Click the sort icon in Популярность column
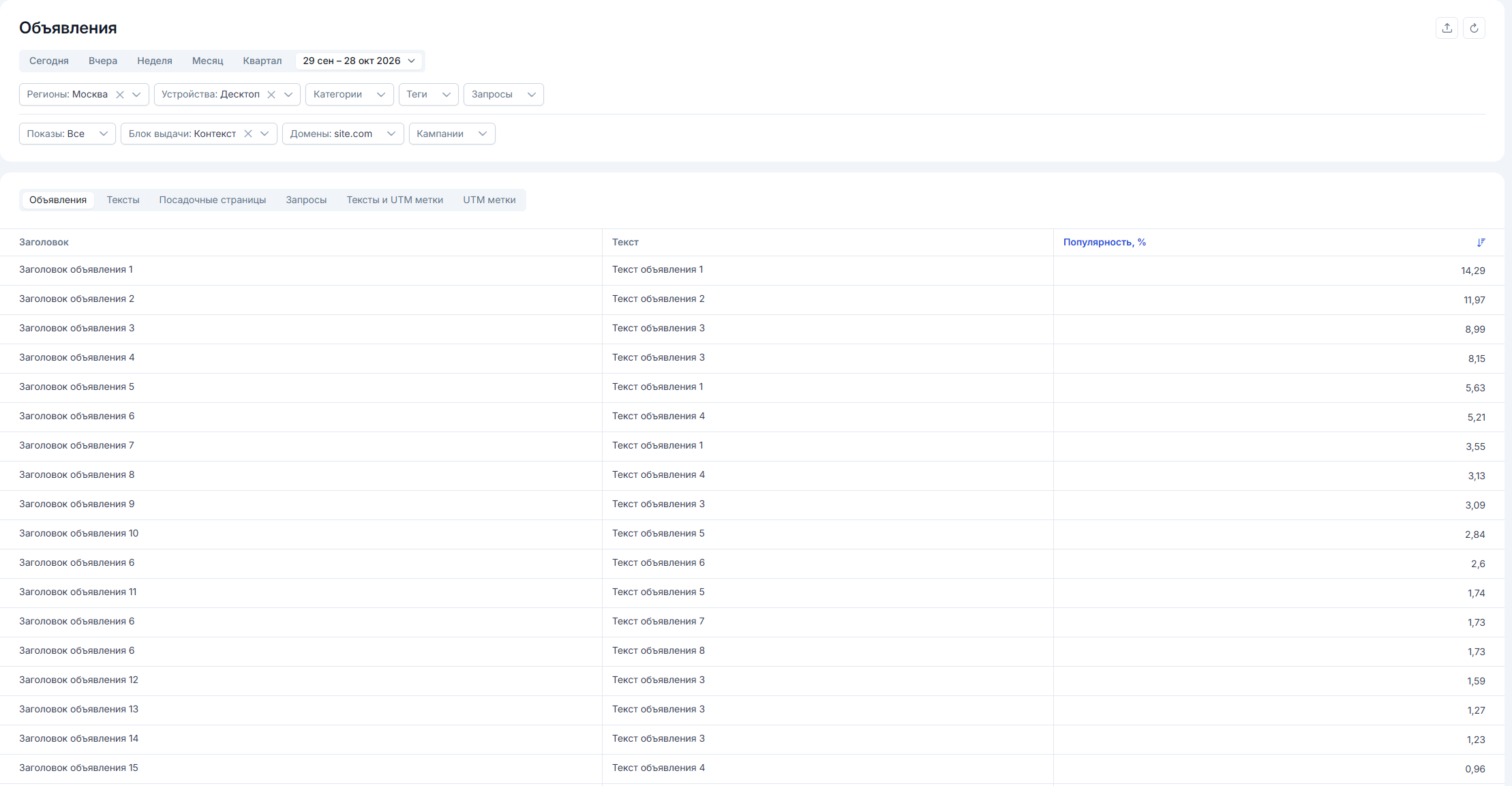This screenshot has width=1512, height=786. [1481, 243]
